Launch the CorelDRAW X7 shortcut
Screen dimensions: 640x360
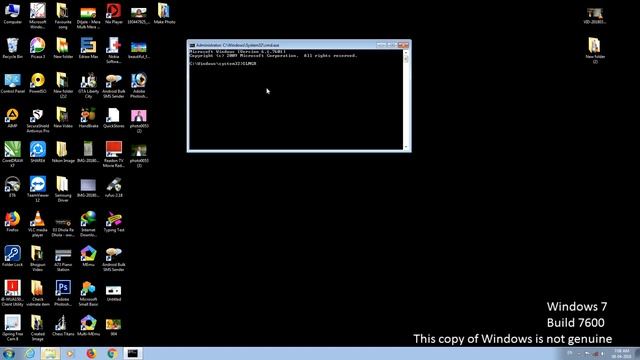point(12,154)
